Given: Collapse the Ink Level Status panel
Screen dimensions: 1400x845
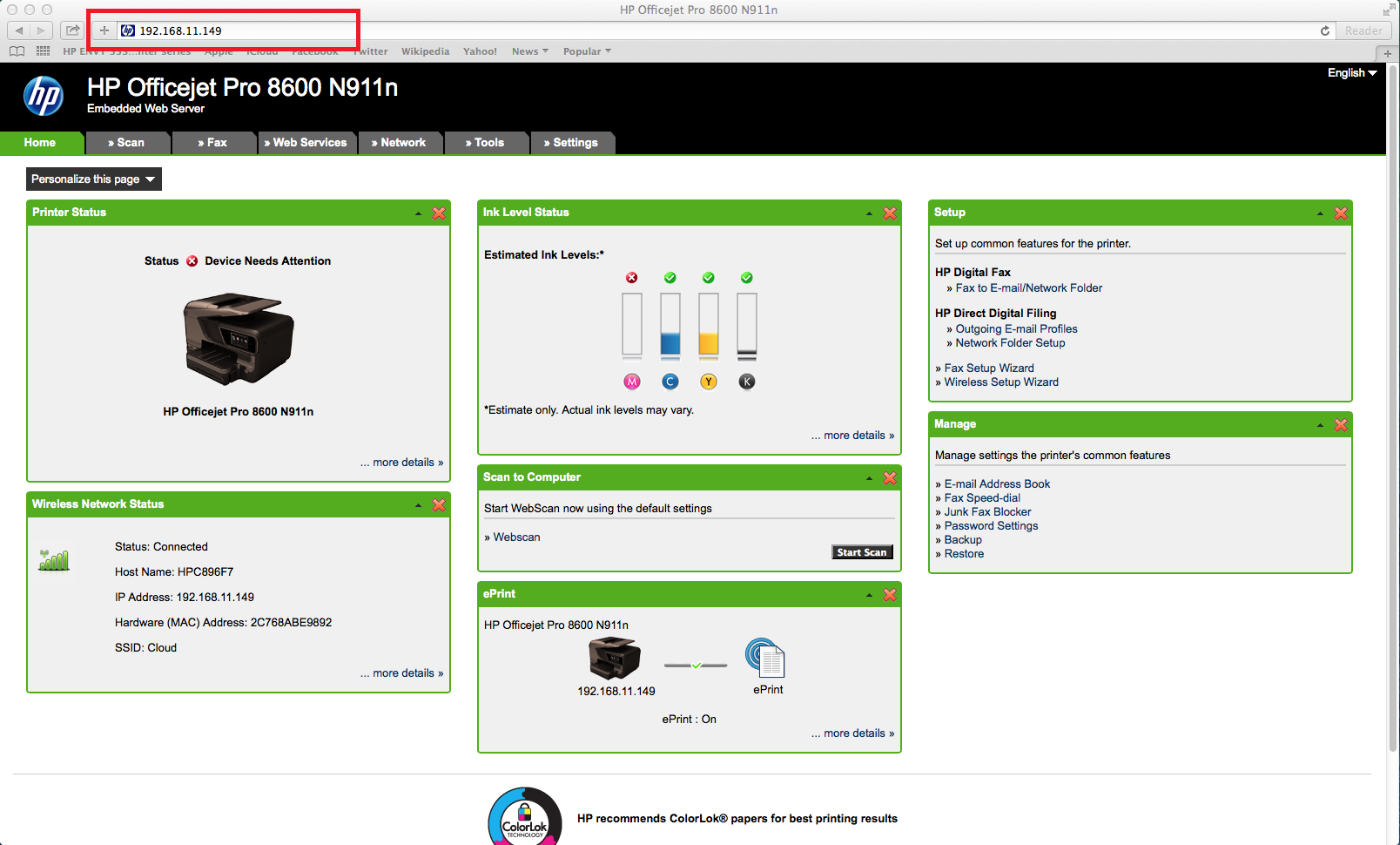Looking at the screenshot, I should (869, 213).
